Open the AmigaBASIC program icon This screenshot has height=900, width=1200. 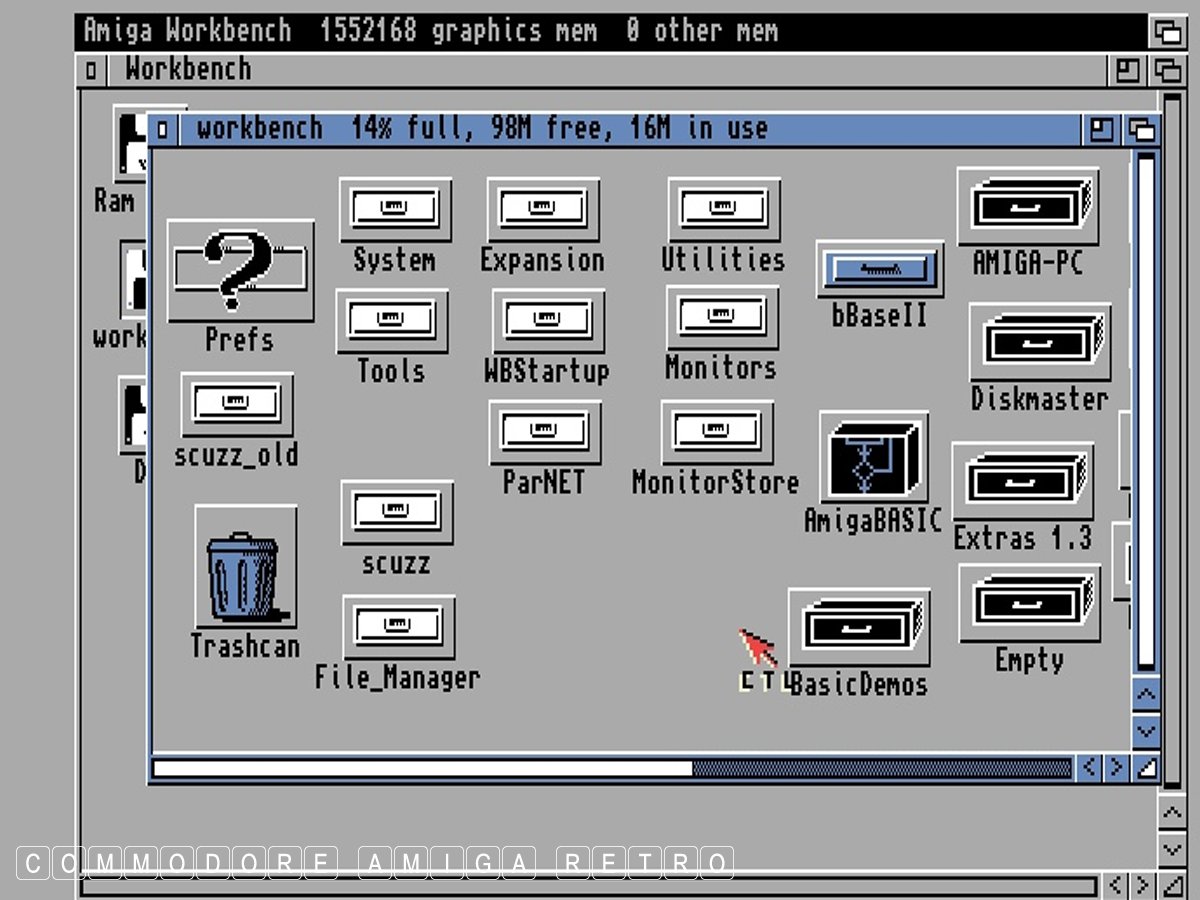[873, 458]
